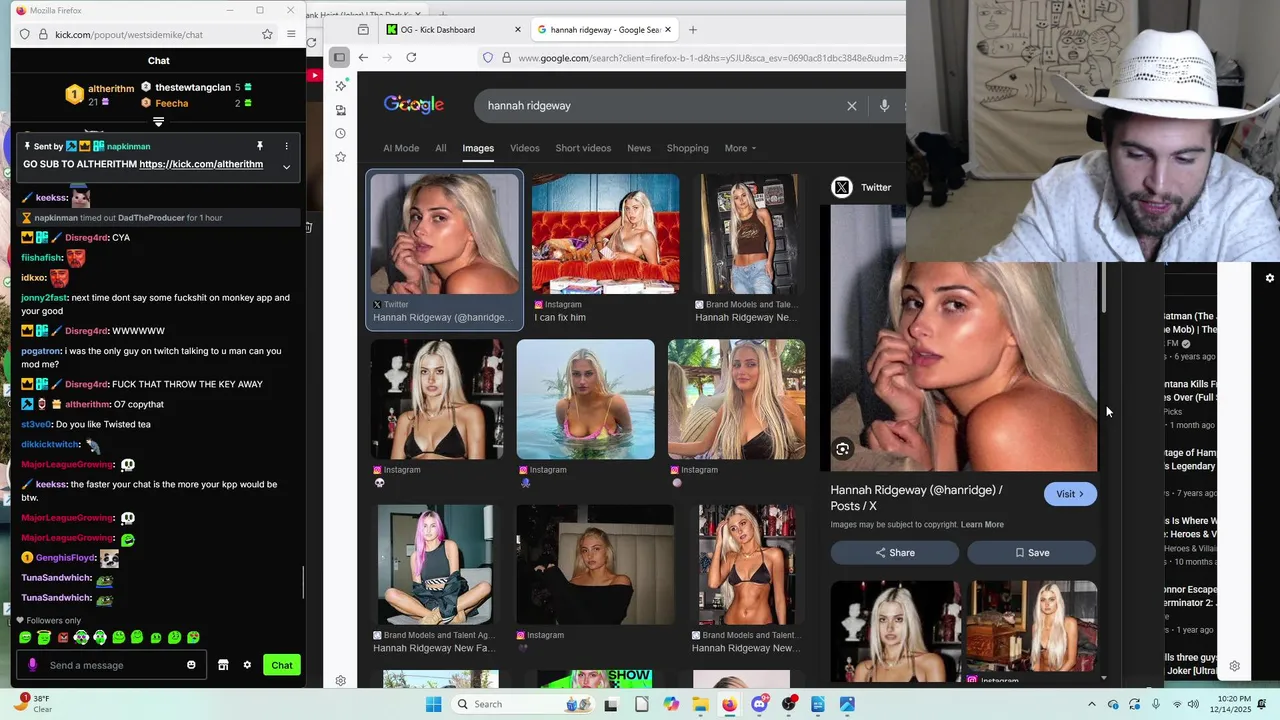The height and width of the screenshot is (720, 1280).
Task: Open the More dropdown in Google filters
Action: [x=740, y=148]
